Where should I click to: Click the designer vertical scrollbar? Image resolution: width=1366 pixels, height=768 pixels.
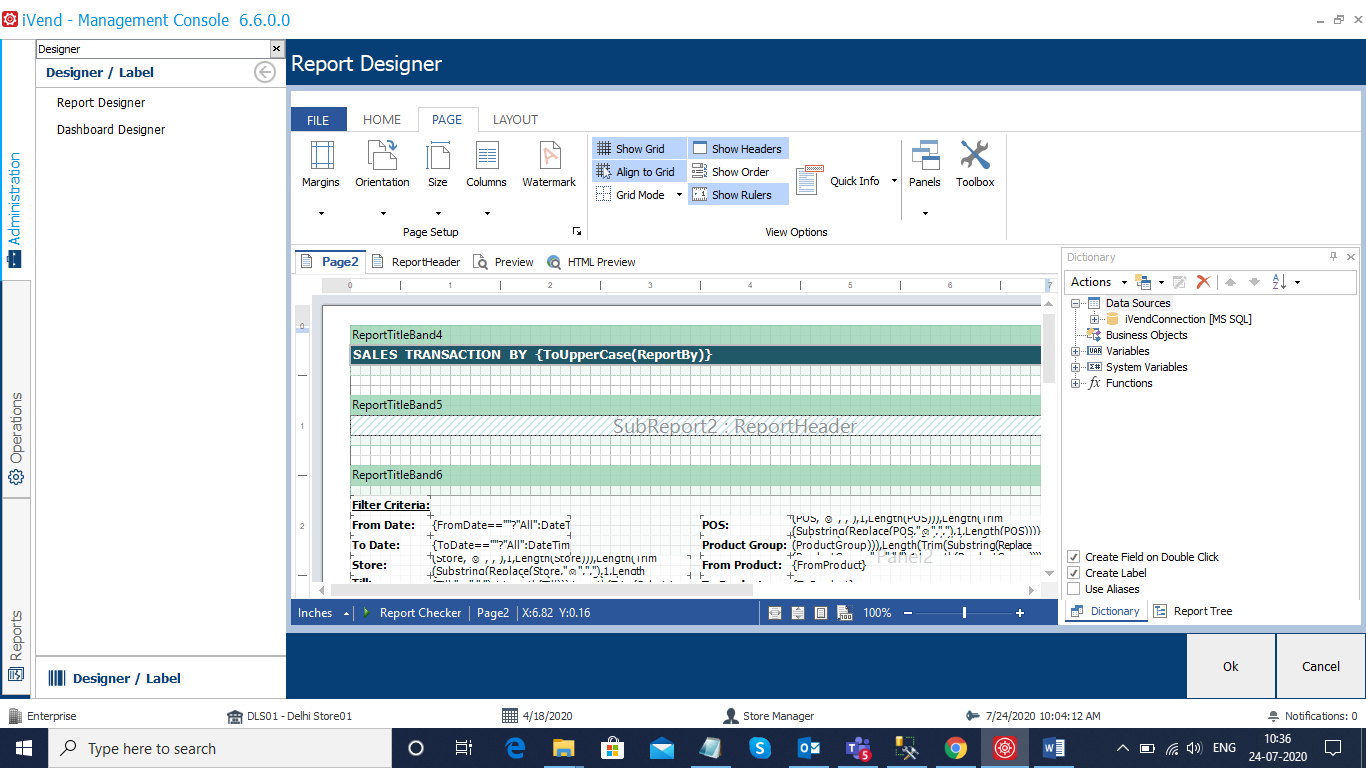tap(1049, 348)
